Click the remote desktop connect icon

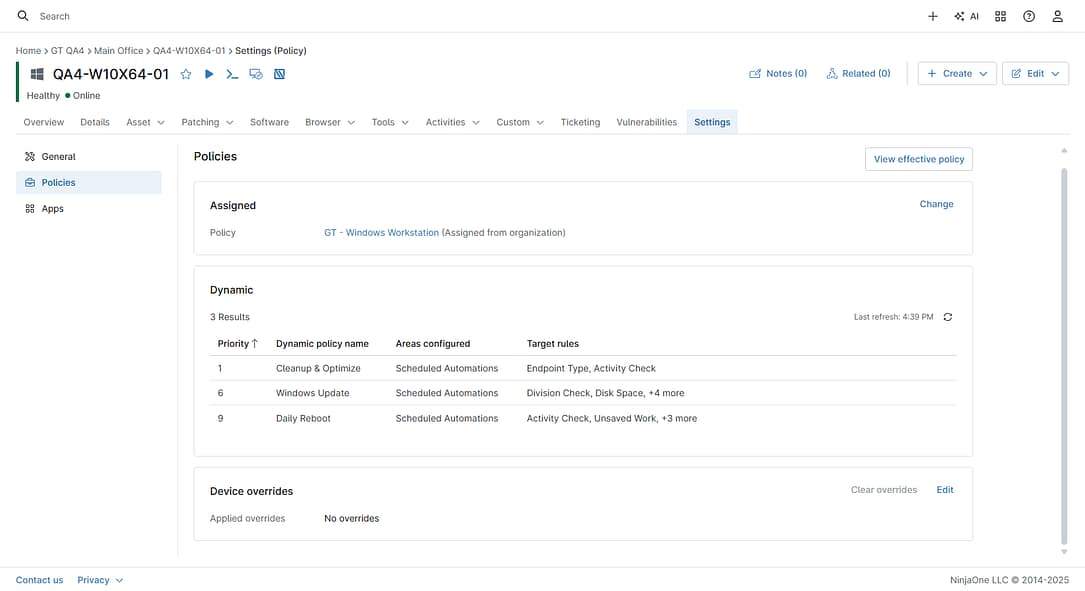point(256,74)
